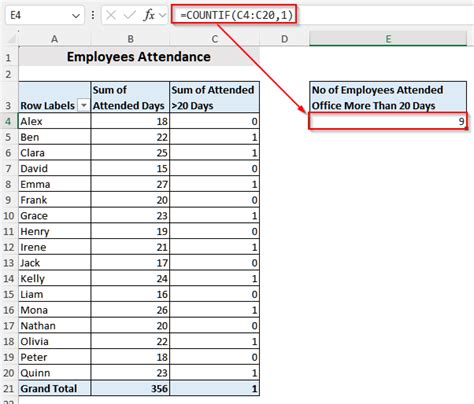Select cell E4 showing result 9

click(x=388, y=121)
